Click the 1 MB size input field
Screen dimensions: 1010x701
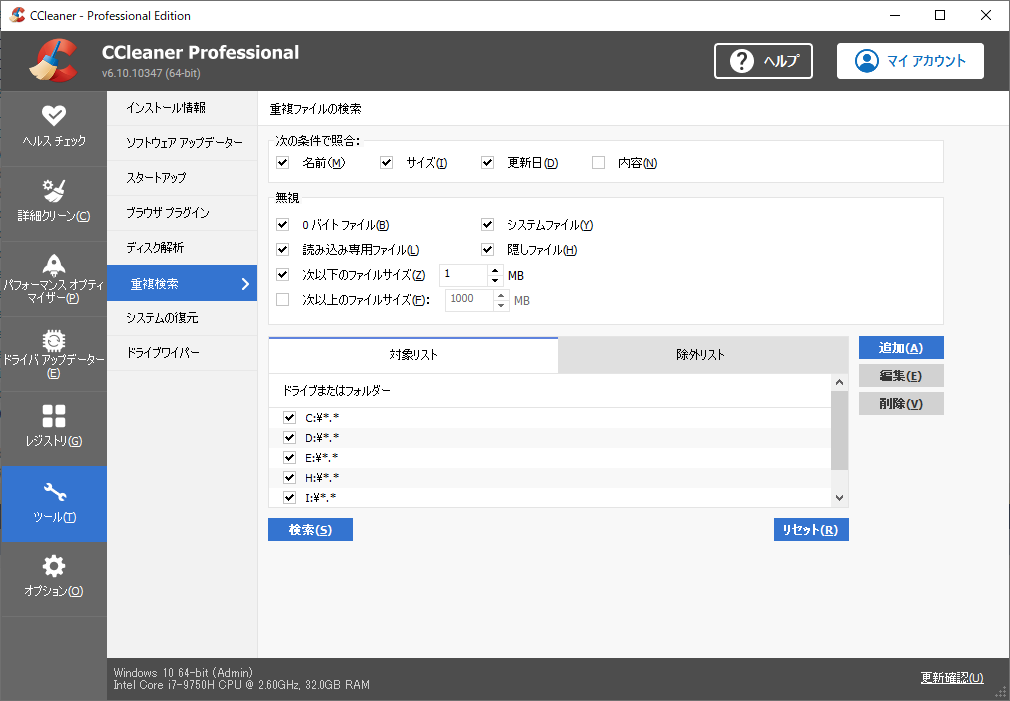click(x=464, y=275)
